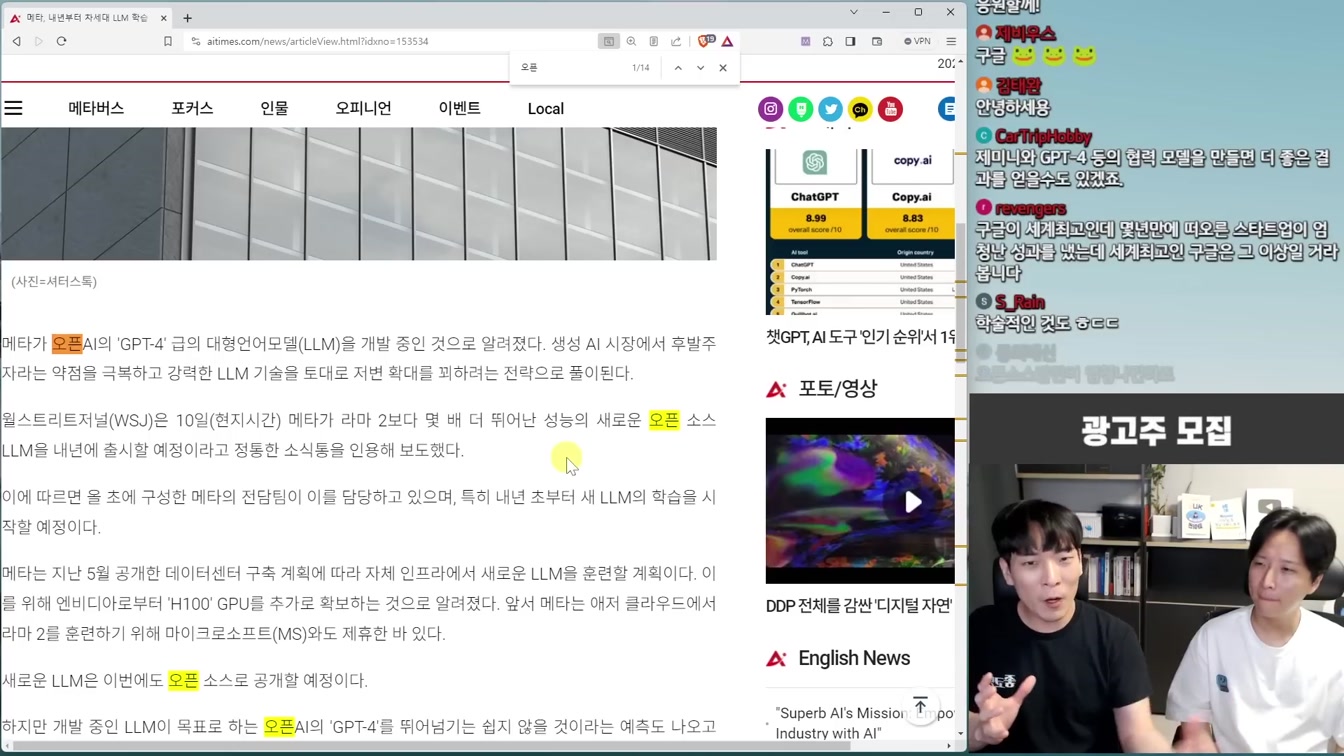Open a new tab with the plus button
The width and height of the screenshot is (1344, 756).
pos(187,18)
